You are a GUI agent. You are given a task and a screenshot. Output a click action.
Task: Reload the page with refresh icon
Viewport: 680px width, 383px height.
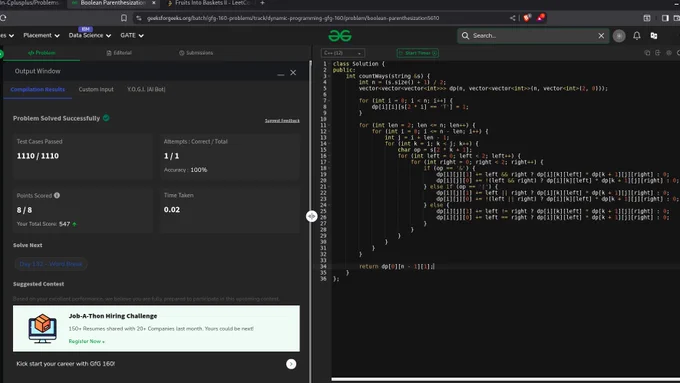point(3,18)
